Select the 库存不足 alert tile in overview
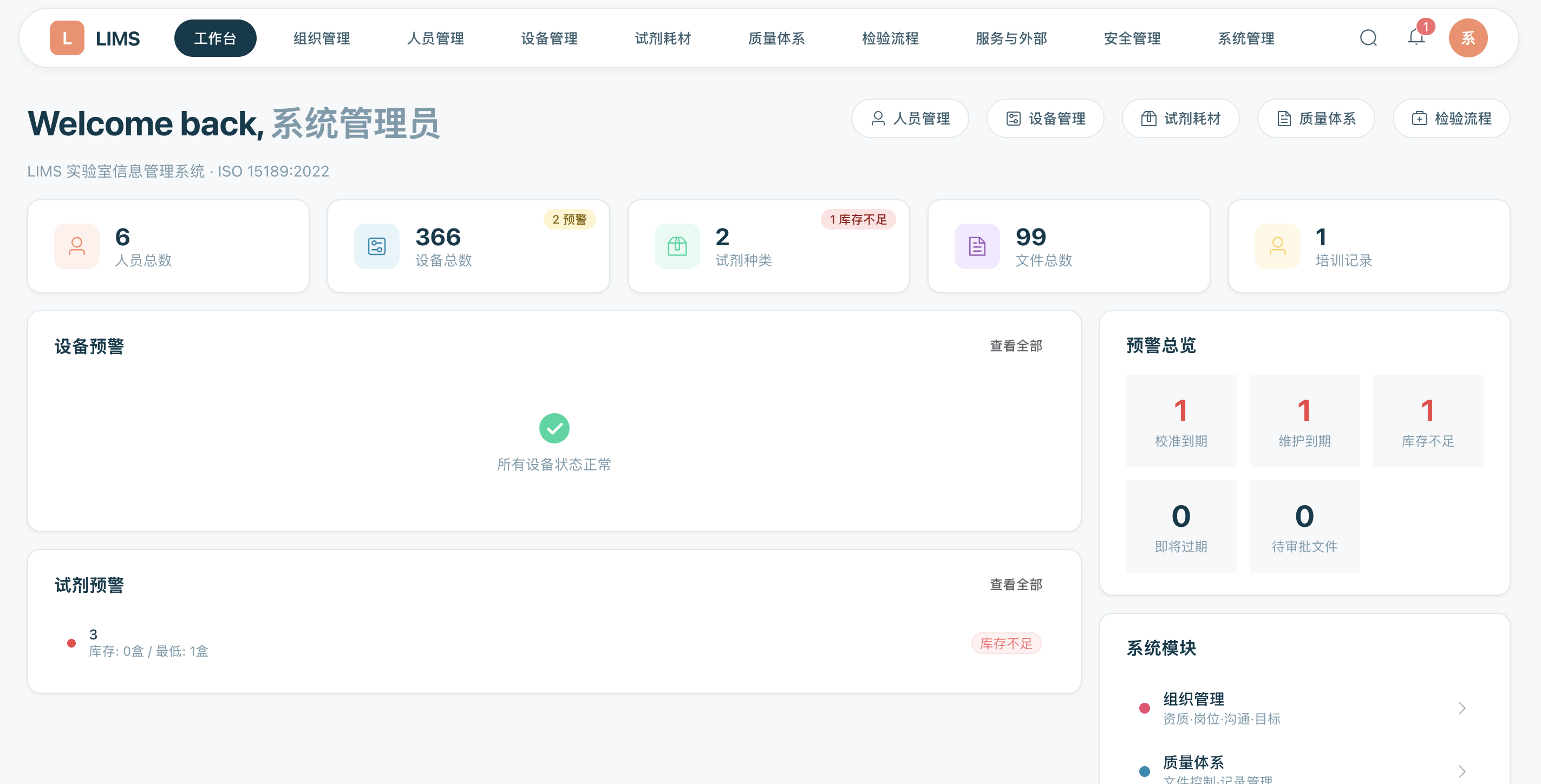This screenshot has width=1541, height=784. pos(1427,421)
